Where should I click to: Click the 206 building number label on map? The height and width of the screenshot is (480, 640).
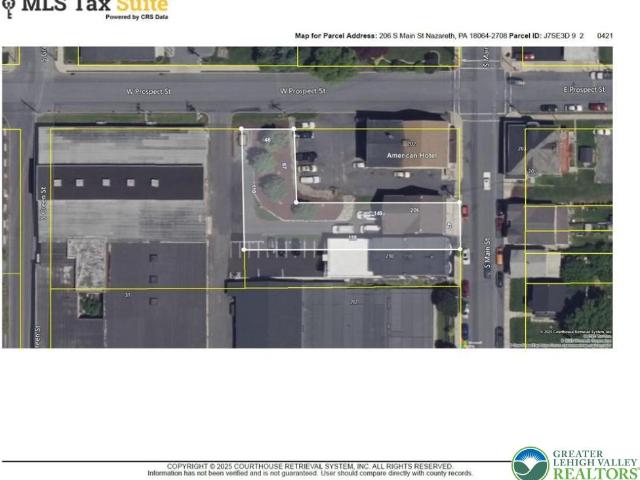(x=414, y=210)
